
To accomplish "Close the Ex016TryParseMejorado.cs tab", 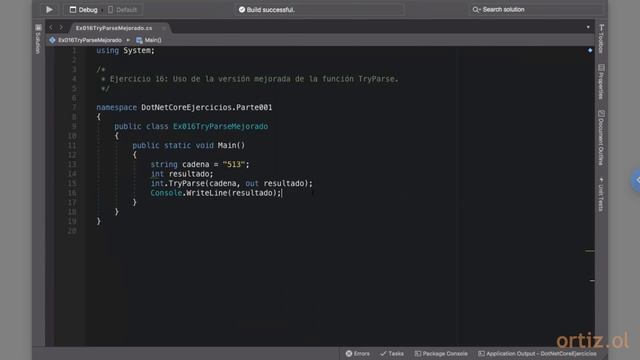I will (164, 28).
